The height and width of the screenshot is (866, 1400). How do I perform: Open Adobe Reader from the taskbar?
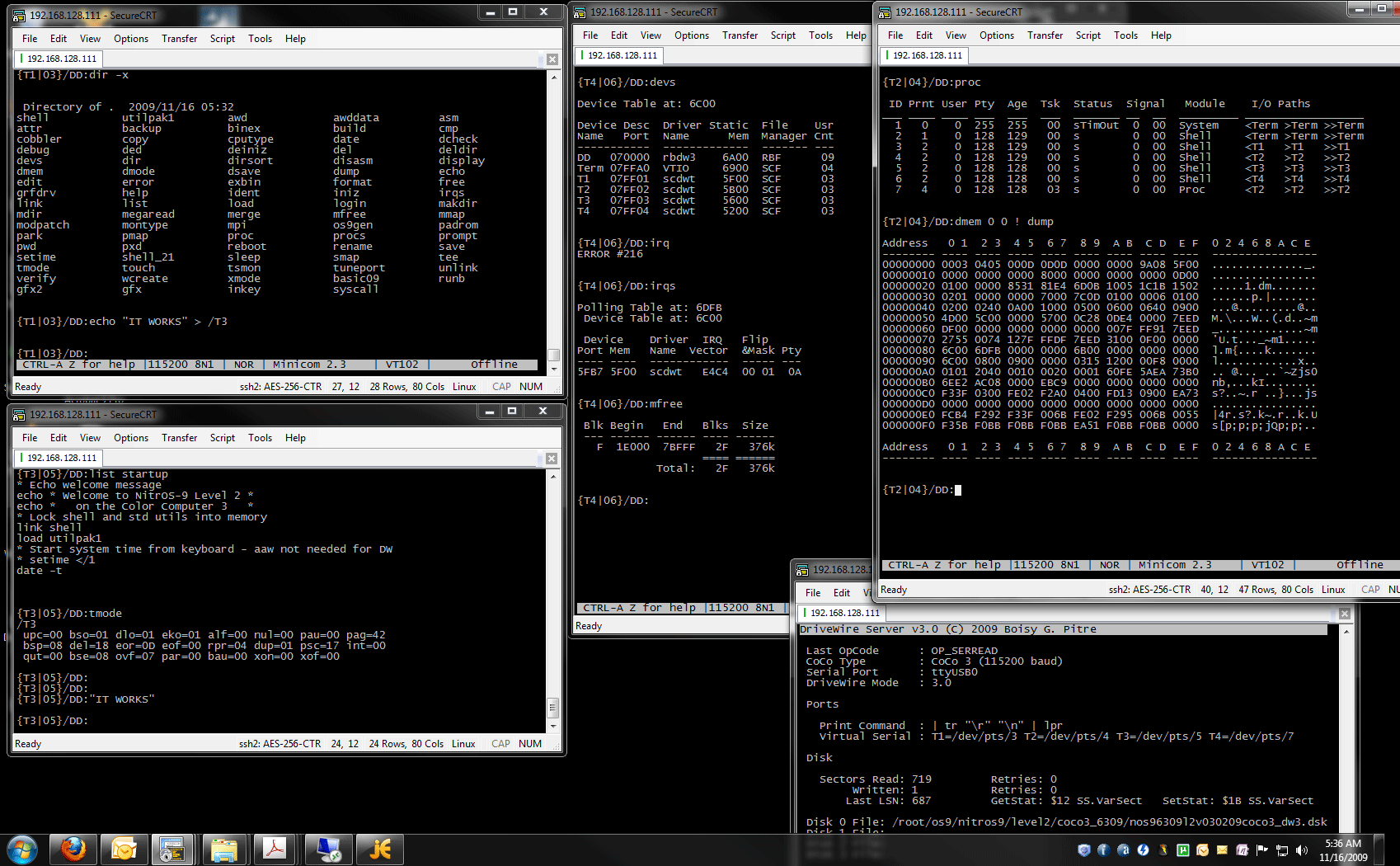(x=275, y=850)
